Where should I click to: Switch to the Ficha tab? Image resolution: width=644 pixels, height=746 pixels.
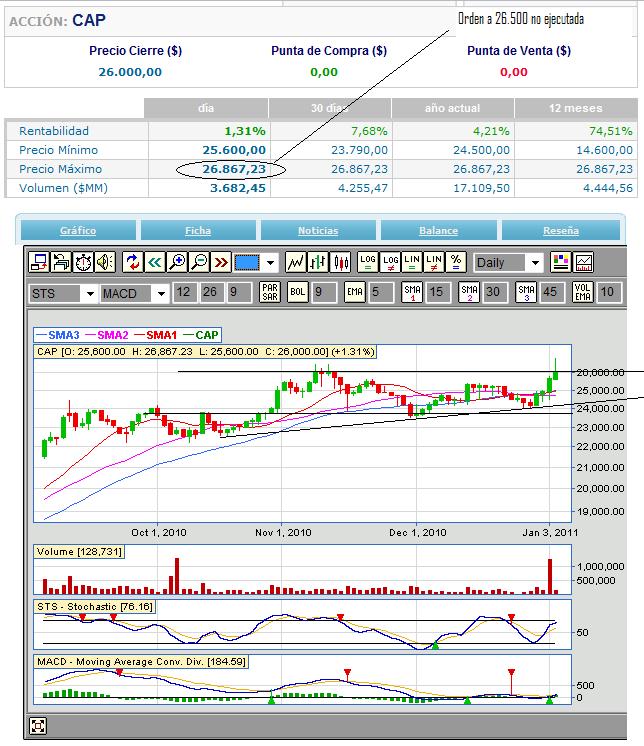pyautogui.click(x=198, y=230)
